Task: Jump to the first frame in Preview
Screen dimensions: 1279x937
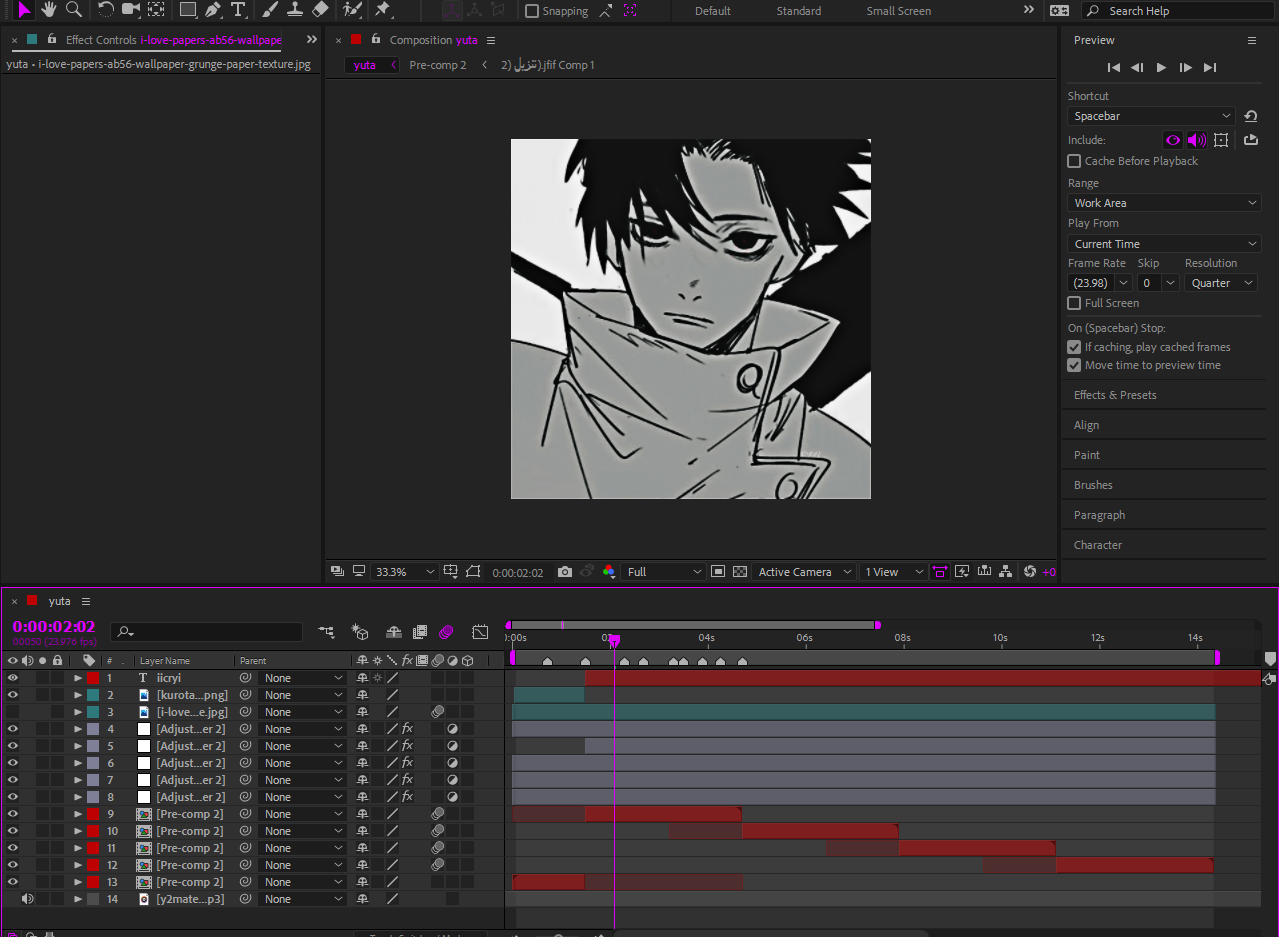Action: (x=1114, y=67)
